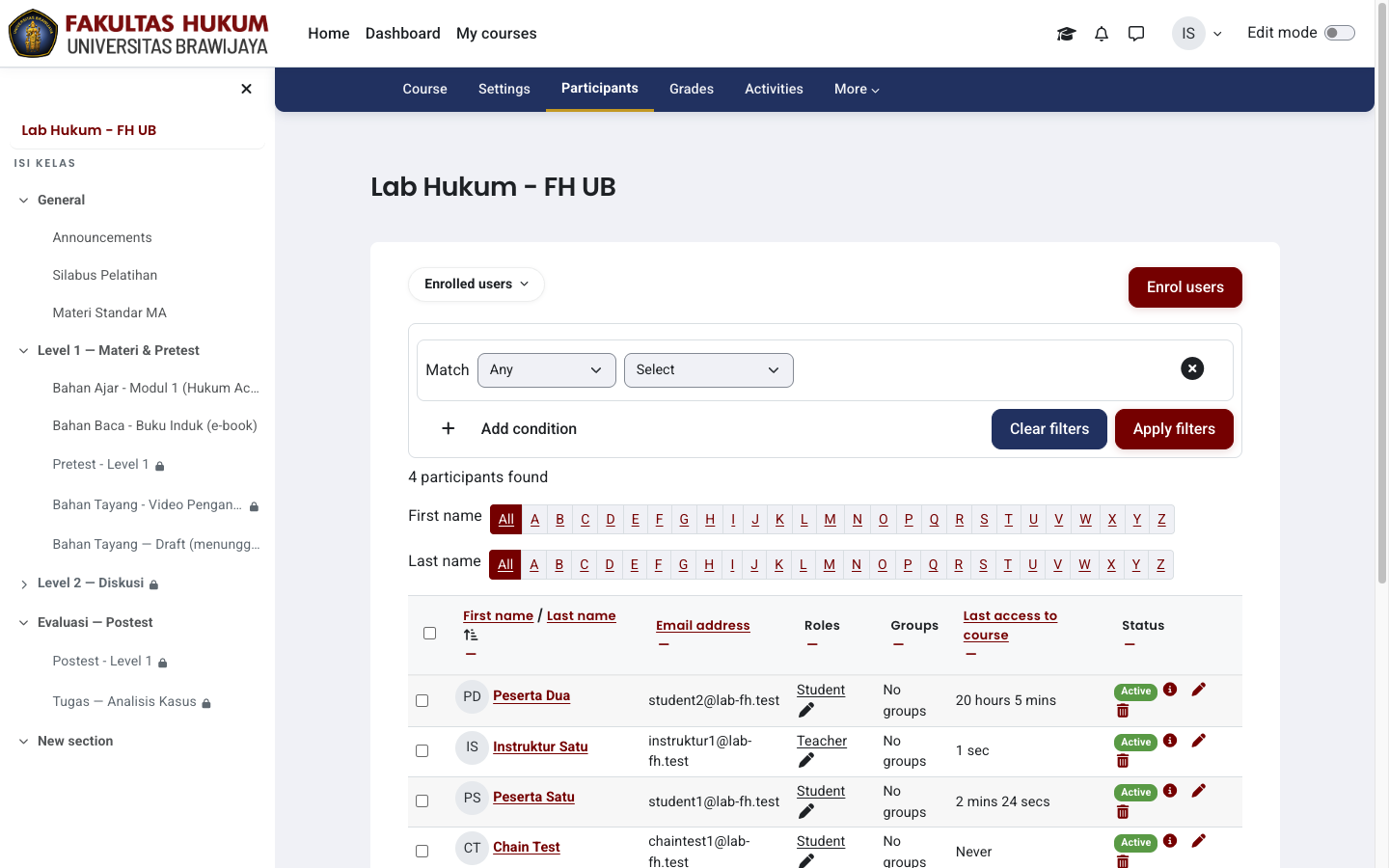The image size is (1389, 868).
Task: Open the Enrolled users dropdown
Action: [477, 285]
